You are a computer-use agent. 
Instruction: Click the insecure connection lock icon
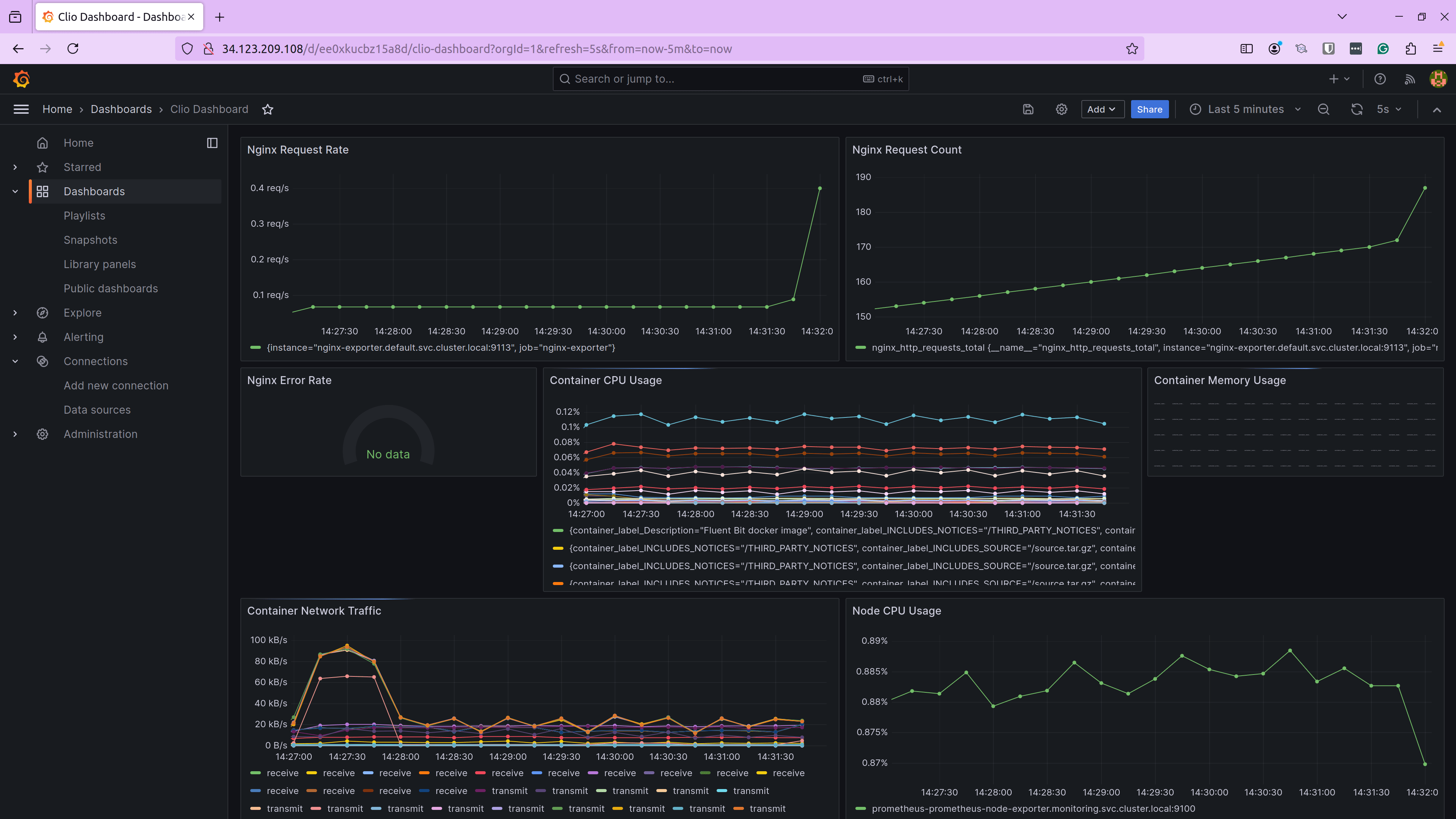click(209, 49)
